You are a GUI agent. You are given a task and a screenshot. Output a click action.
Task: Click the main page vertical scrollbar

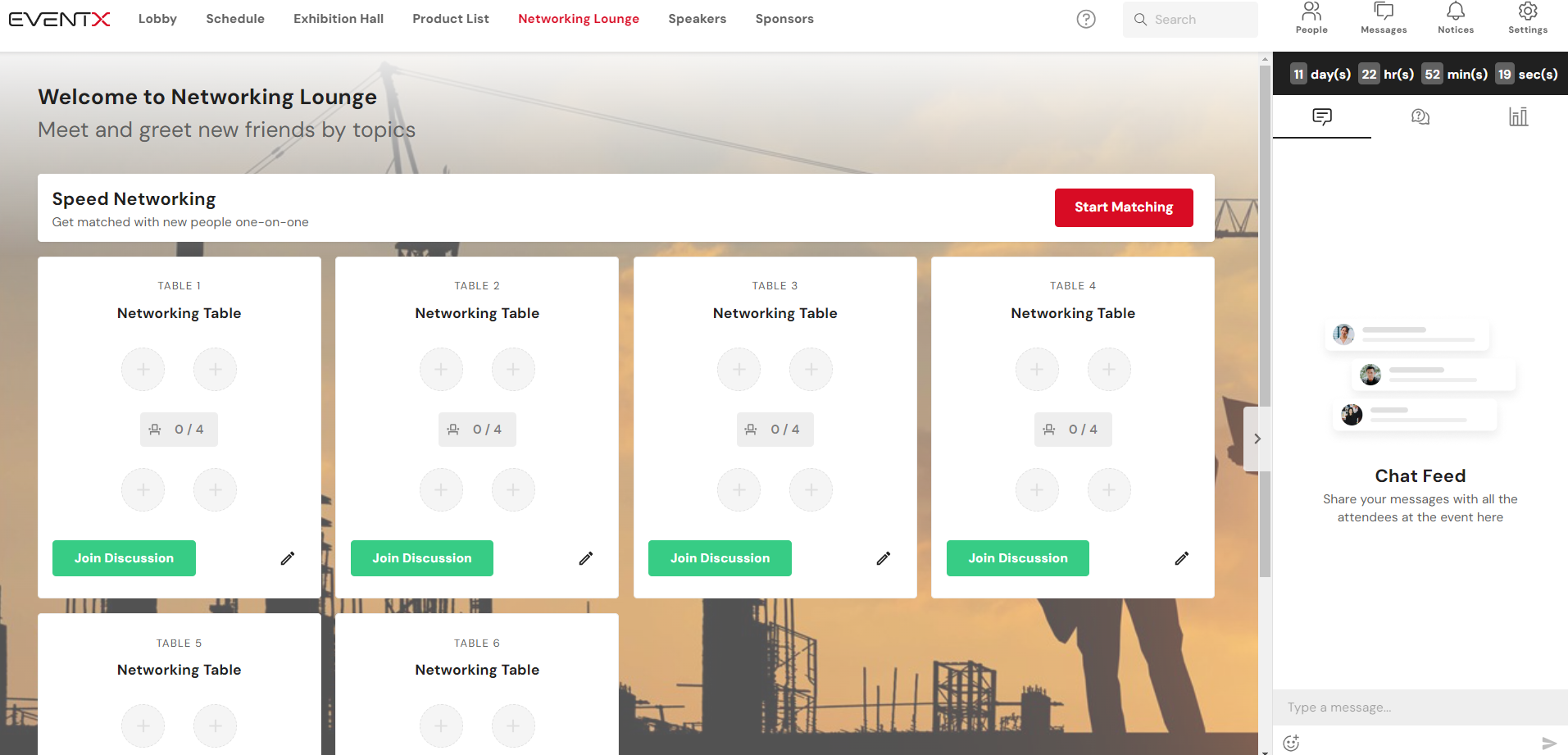(x=1266, y=320)
